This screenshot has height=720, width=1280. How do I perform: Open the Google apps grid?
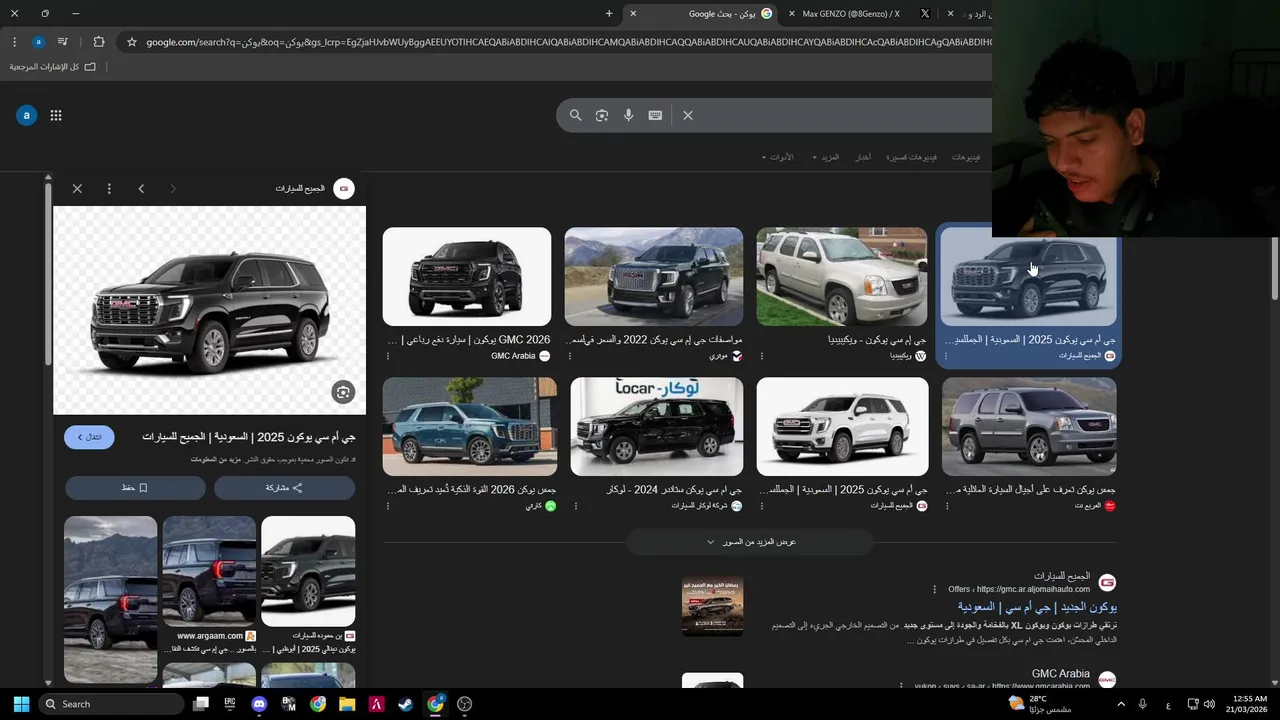56,115
